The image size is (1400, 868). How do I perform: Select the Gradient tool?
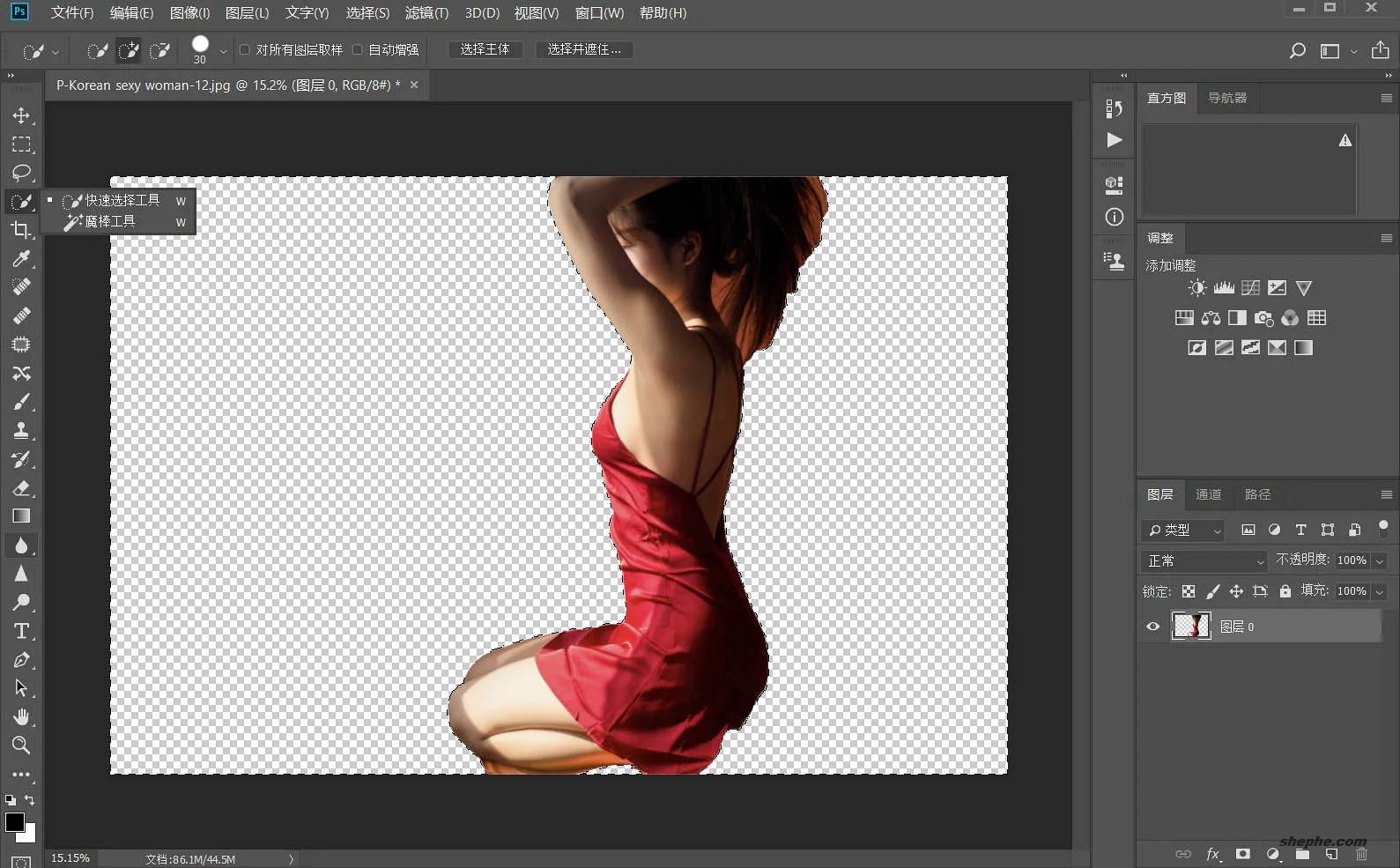(x=21, y=516)
